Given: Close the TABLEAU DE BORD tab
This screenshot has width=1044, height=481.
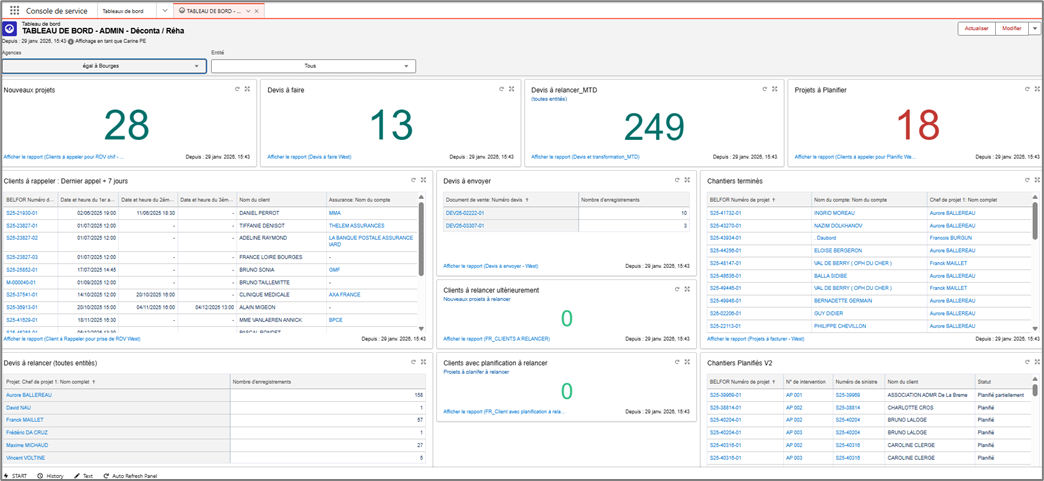Looking at the screenshot, I should pyautogui.click(x=258, y=11).
